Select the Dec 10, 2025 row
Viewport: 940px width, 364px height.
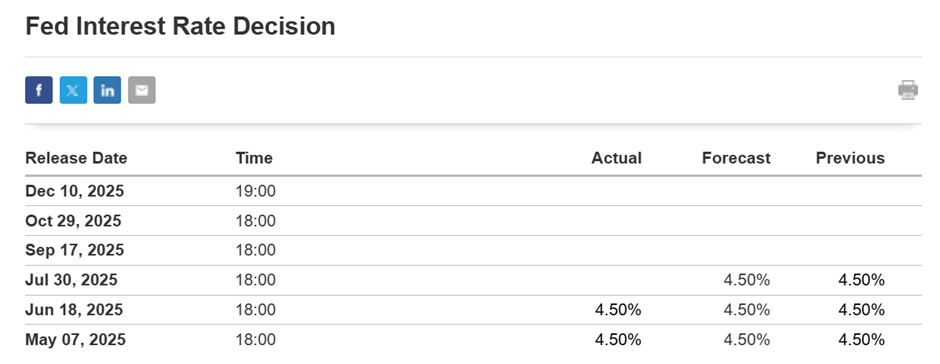click(x=473, y=191)
